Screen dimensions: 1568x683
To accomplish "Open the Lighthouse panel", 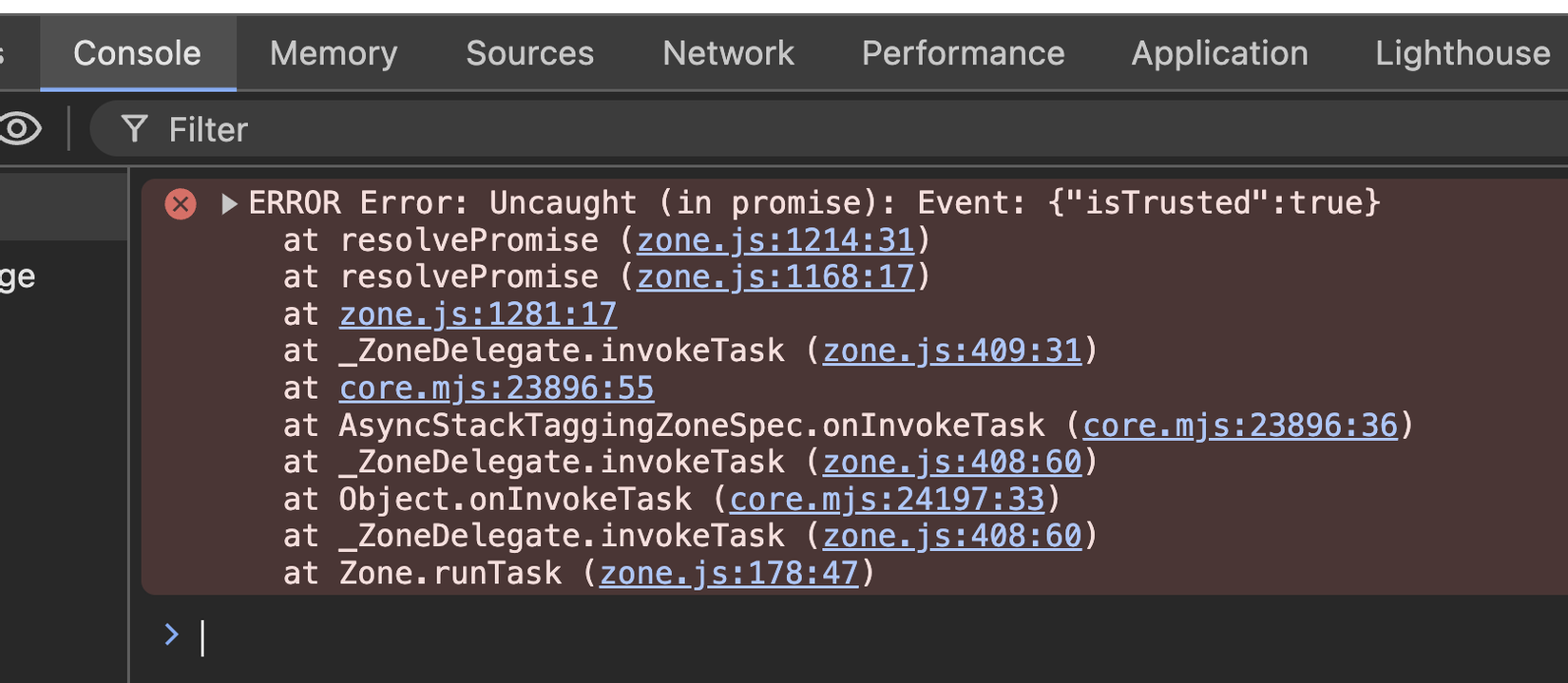I will click(x=1462, y=53).
